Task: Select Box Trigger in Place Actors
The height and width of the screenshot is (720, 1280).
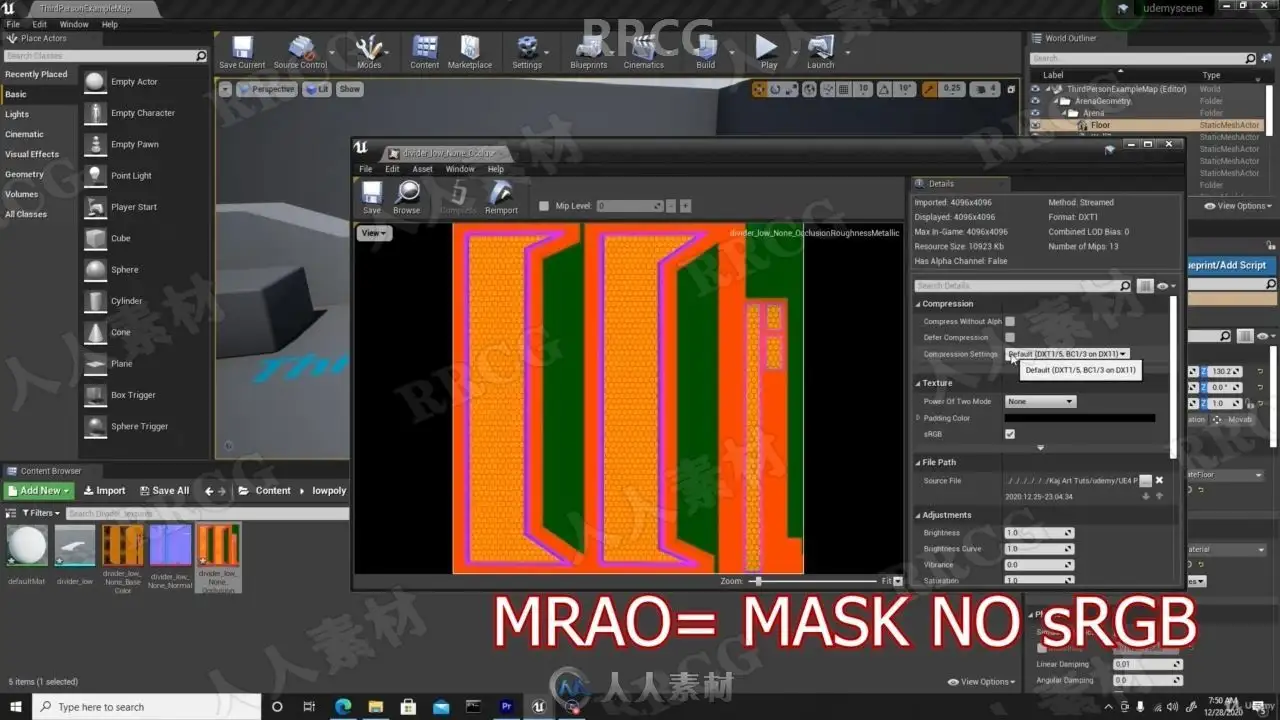Action: [x=133, y=395]
